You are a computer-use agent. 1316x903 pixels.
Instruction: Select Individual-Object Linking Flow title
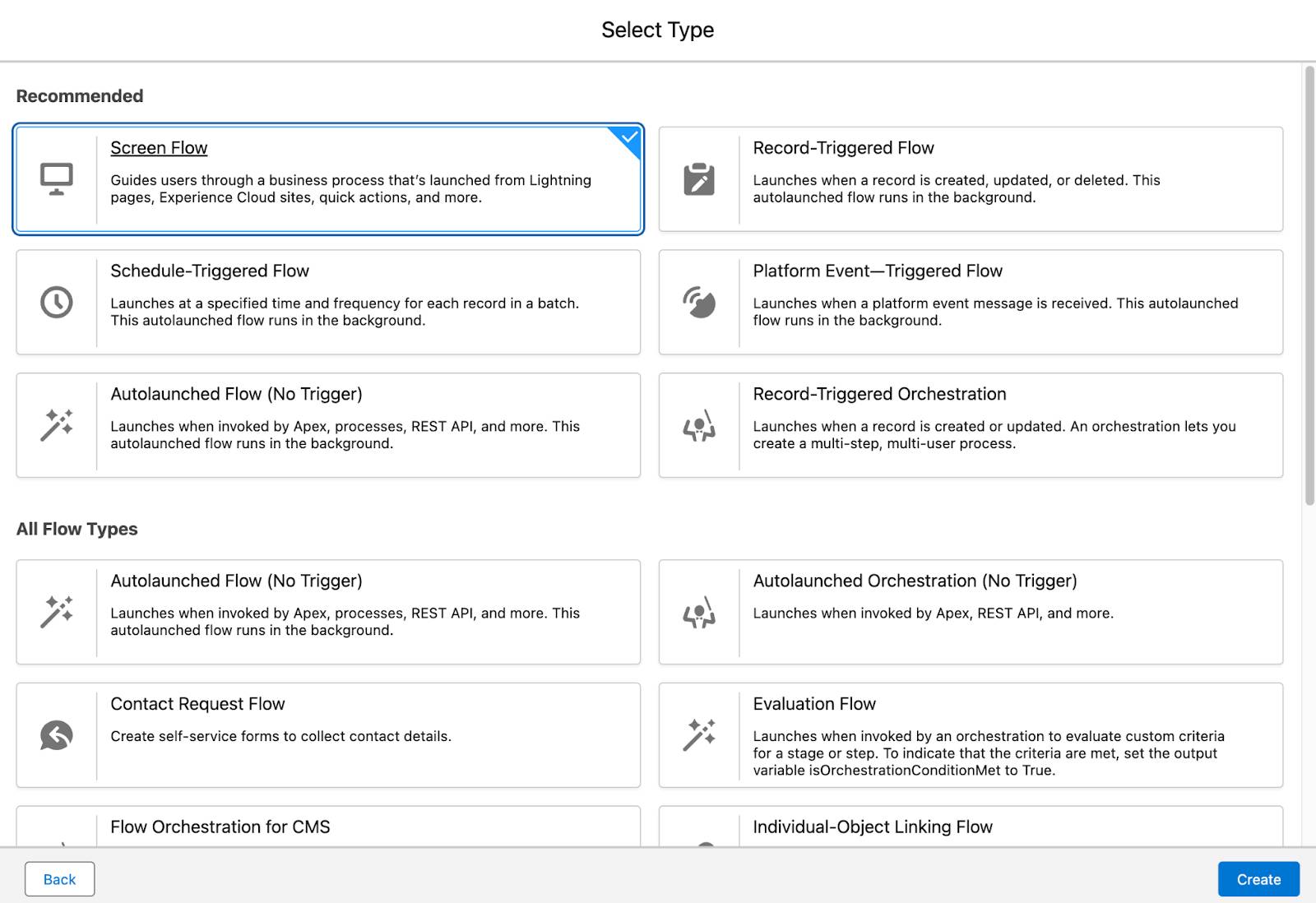coord(873,827)
